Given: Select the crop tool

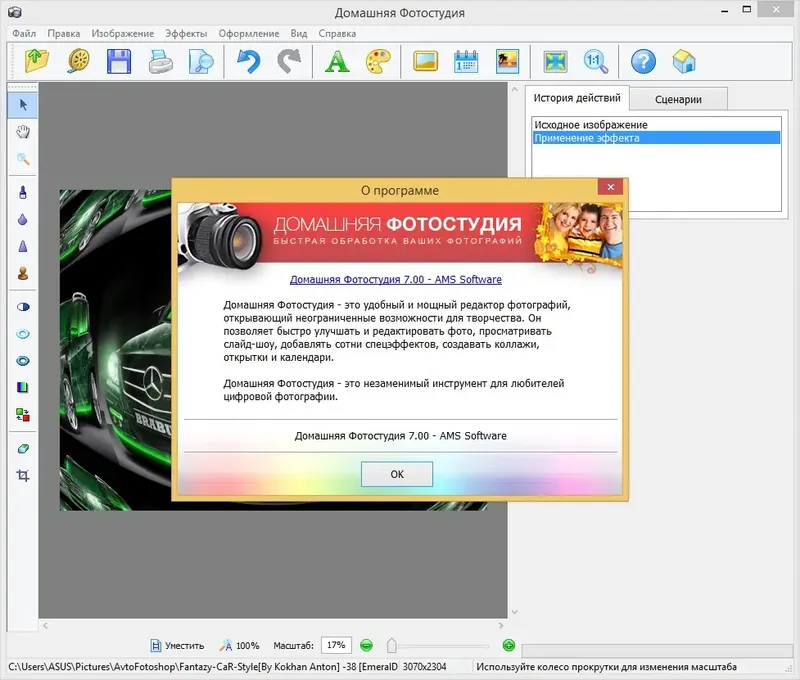Looking at the screenshot, I should tap(23, 475).
